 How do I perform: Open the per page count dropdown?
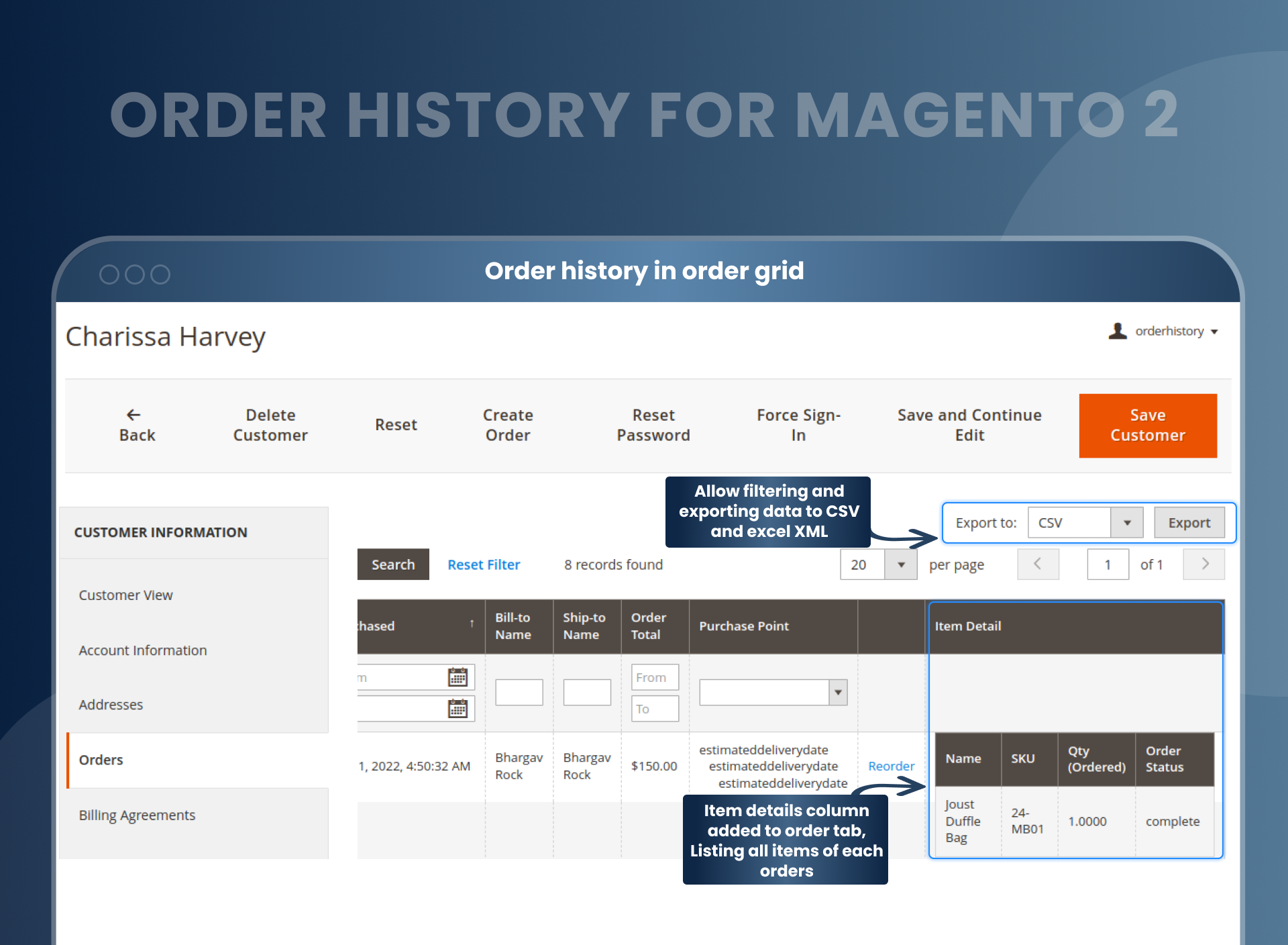[x=878, y=564]
